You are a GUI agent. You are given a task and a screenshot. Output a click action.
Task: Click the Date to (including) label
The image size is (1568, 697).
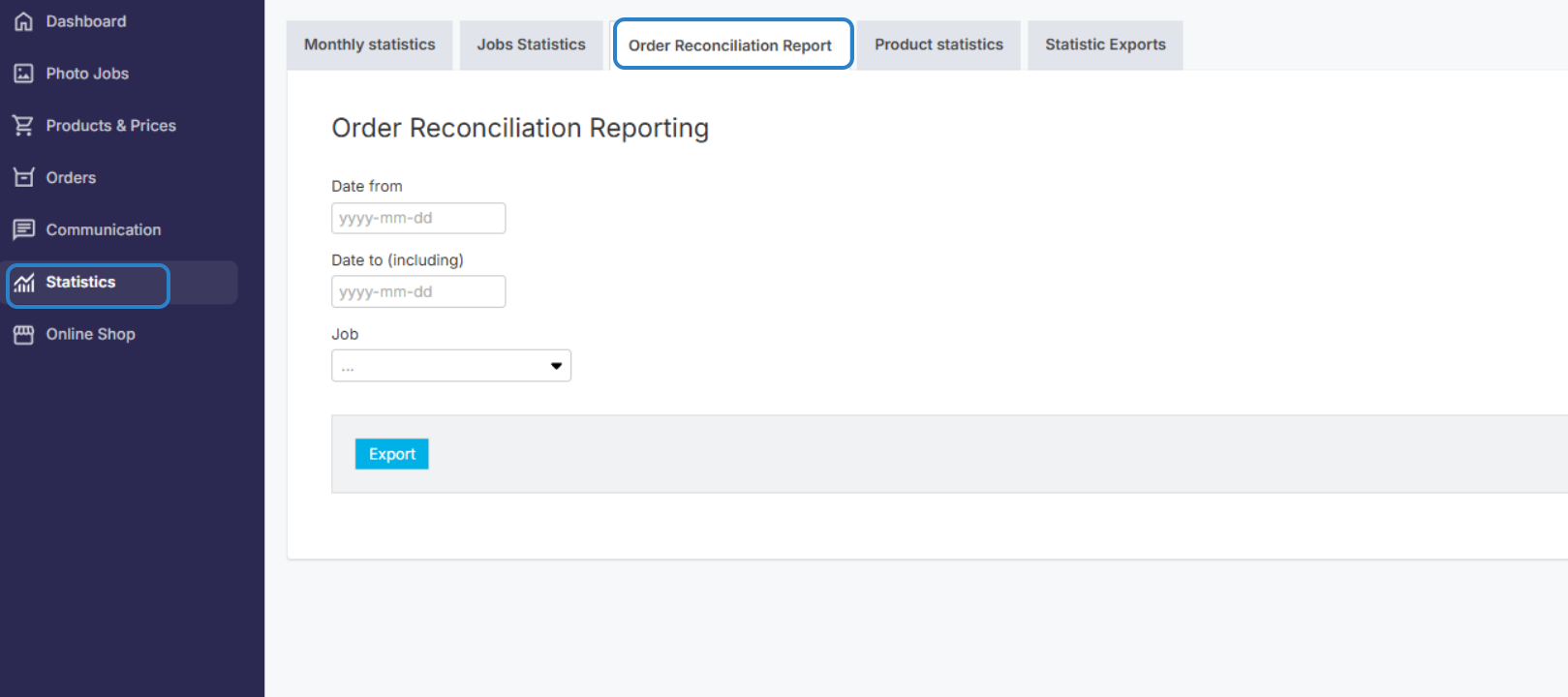(x=398, y=260)
